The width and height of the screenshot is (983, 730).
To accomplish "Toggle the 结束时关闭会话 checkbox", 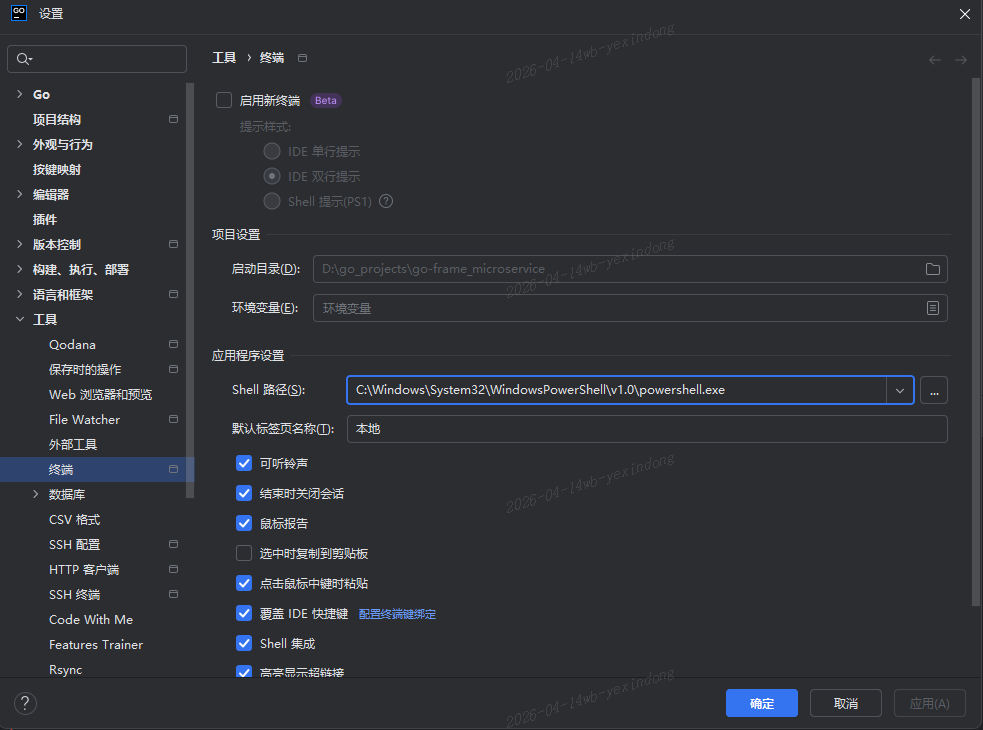I will pos(244,493).
